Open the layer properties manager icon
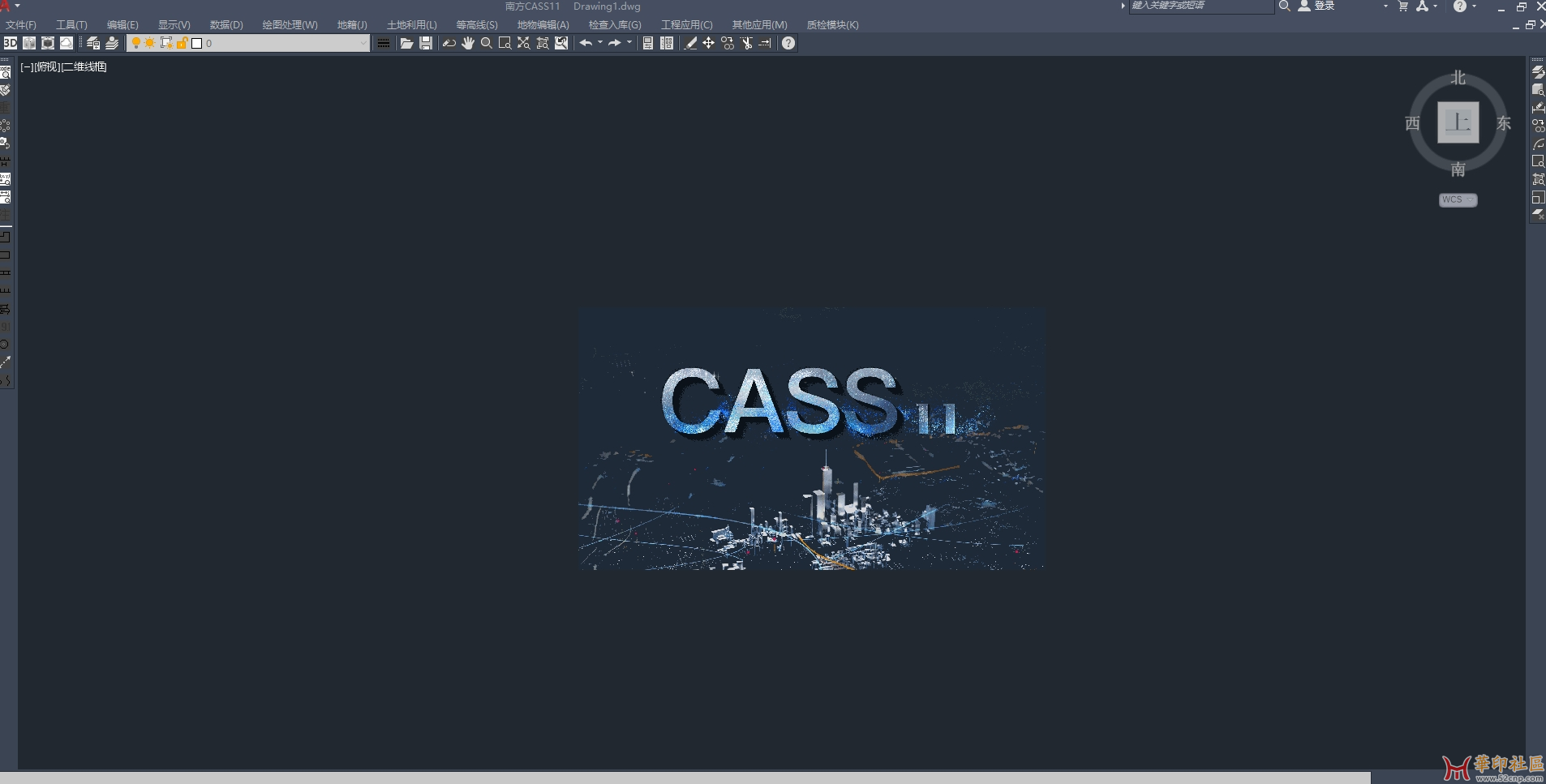 (93, 43)
